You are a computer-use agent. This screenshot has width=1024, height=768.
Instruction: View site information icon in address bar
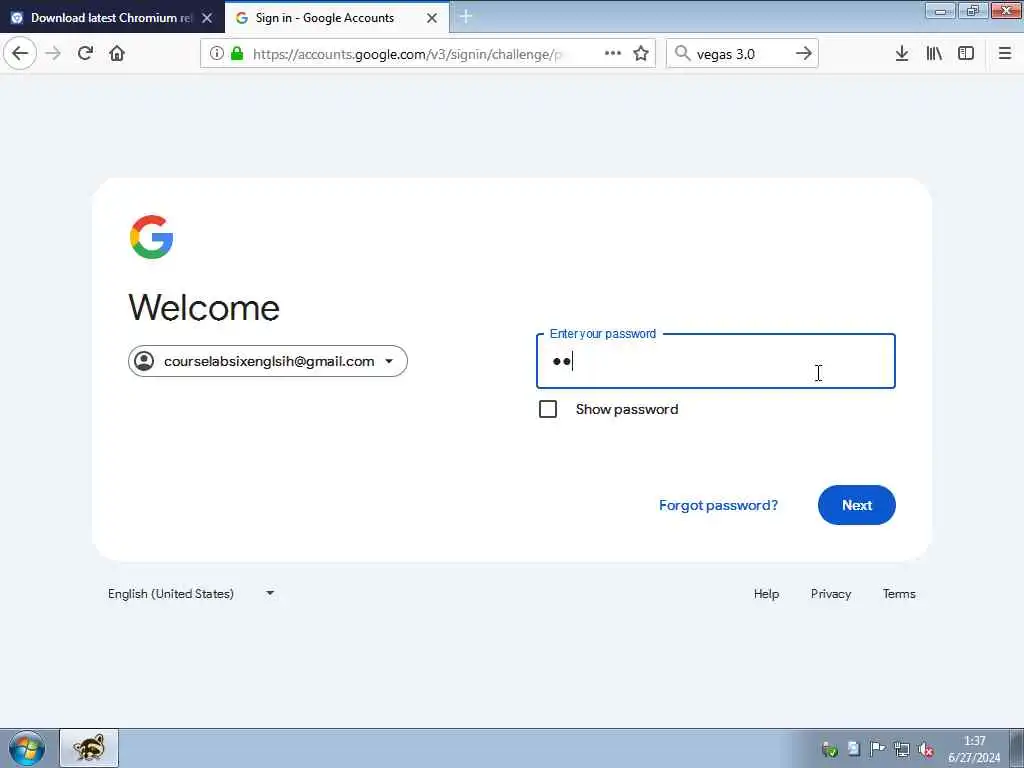pyautogui.click(x=217, y=54)
